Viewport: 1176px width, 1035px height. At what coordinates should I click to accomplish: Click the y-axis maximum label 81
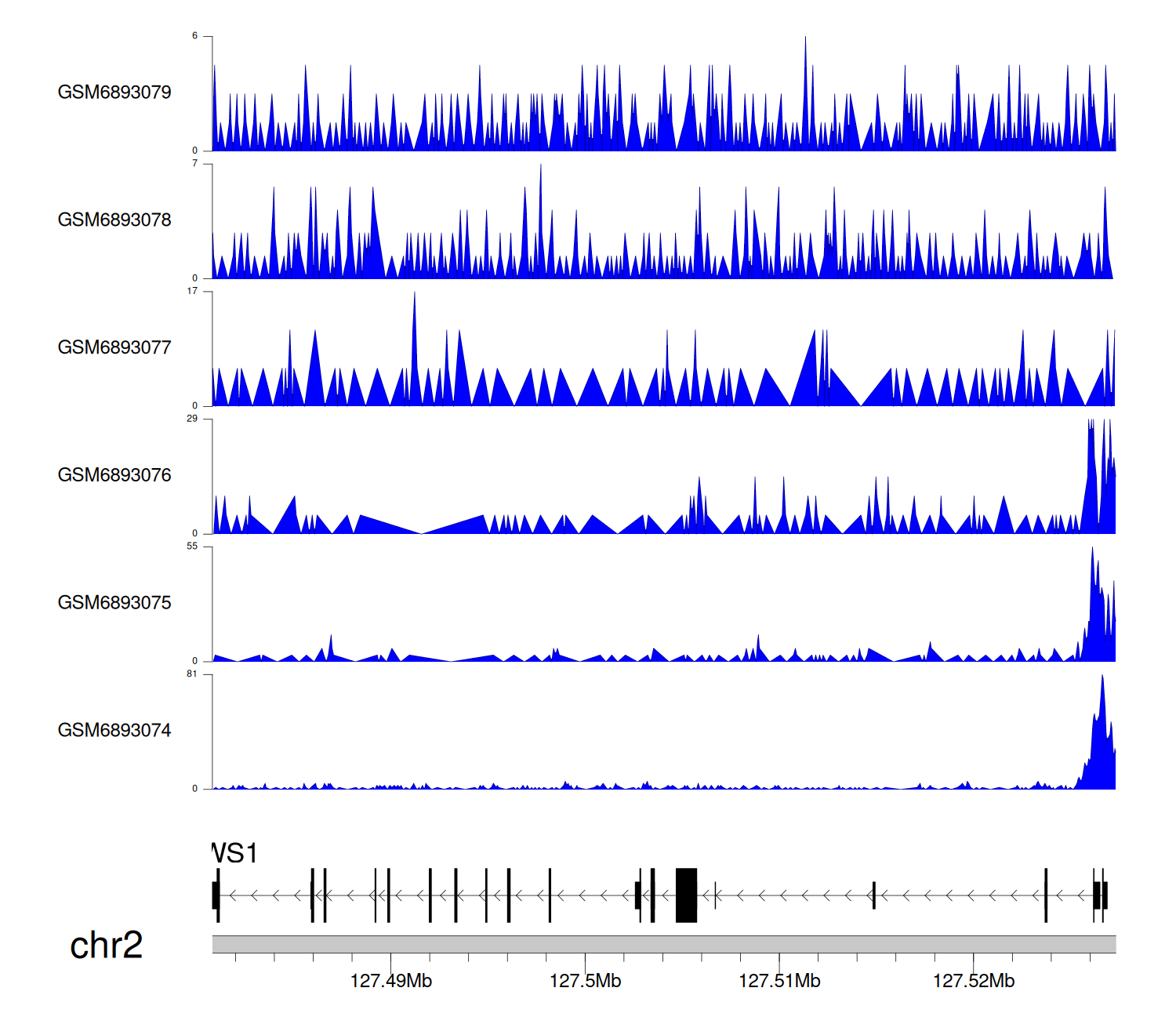pyautogui.click(x=192, y=674)
